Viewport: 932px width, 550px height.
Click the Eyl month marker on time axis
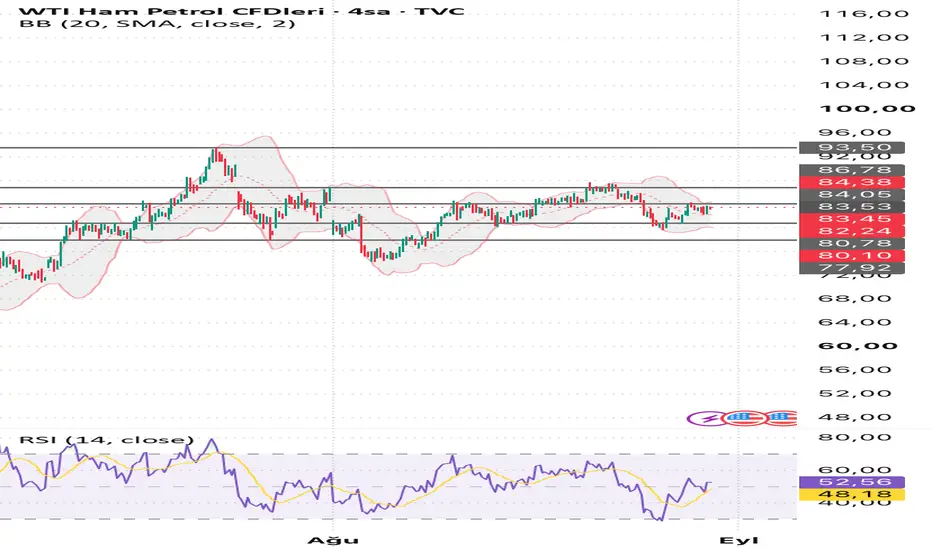click(x=739, y=540)
